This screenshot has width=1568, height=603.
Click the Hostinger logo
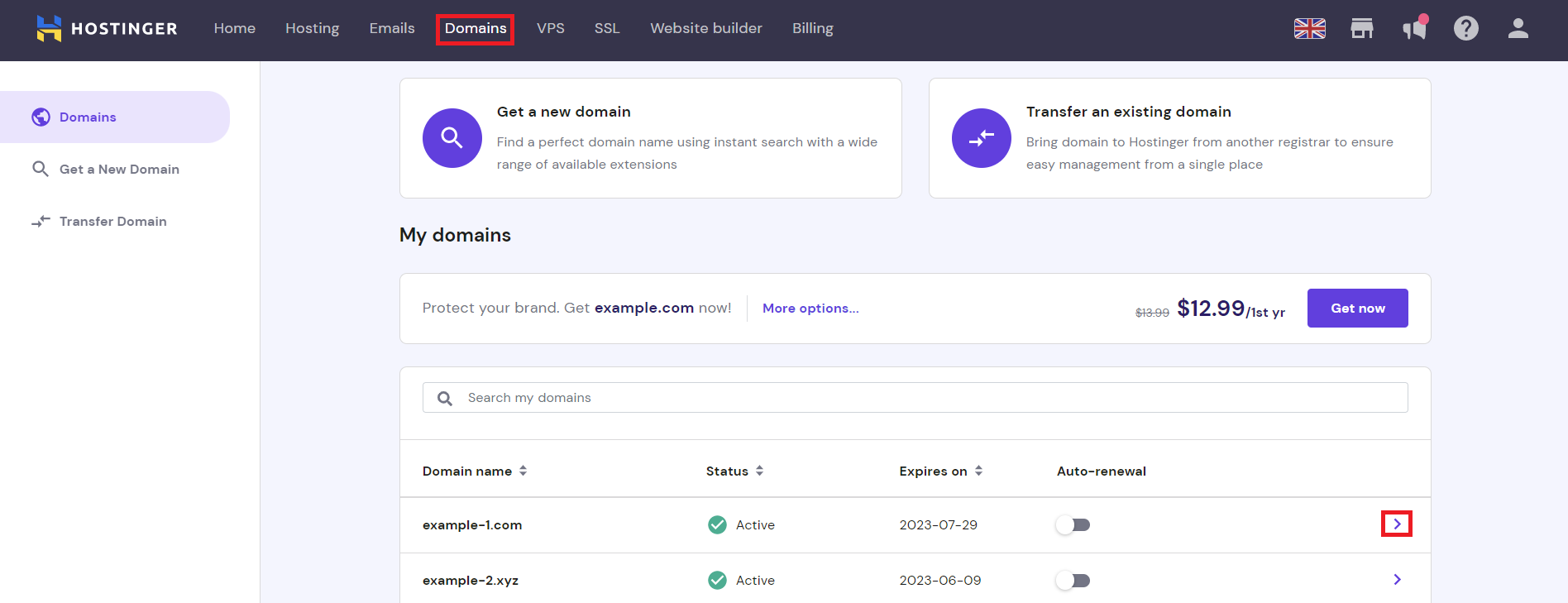coord(107,28)
